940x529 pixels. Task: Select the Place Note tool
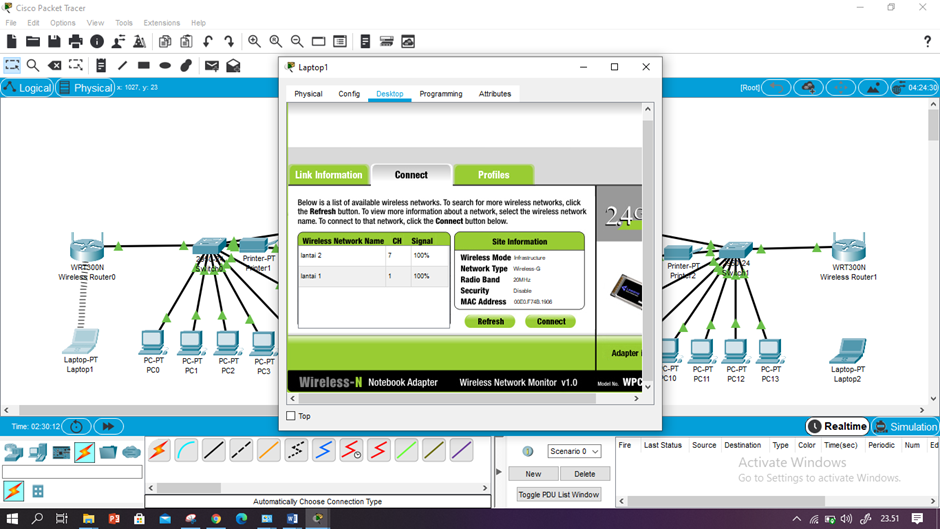101,65
